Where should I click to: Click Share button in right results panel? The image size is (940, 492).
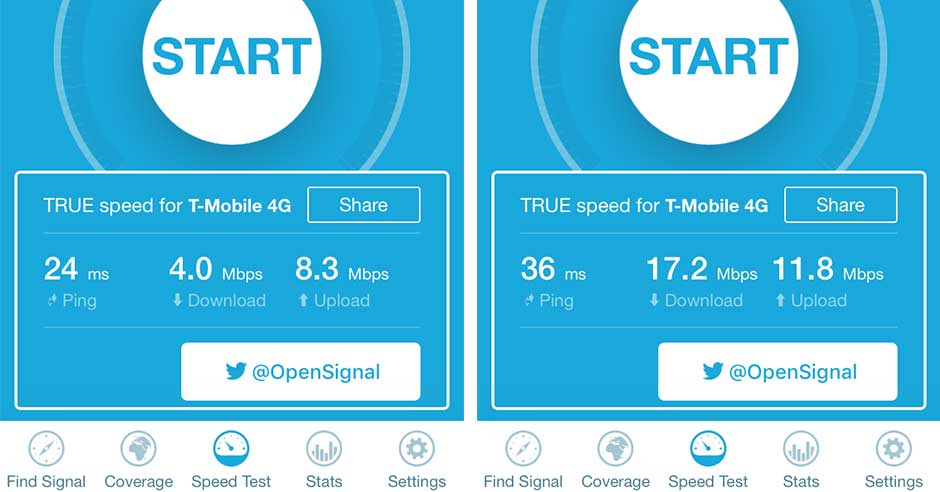[x=840, y=205]
